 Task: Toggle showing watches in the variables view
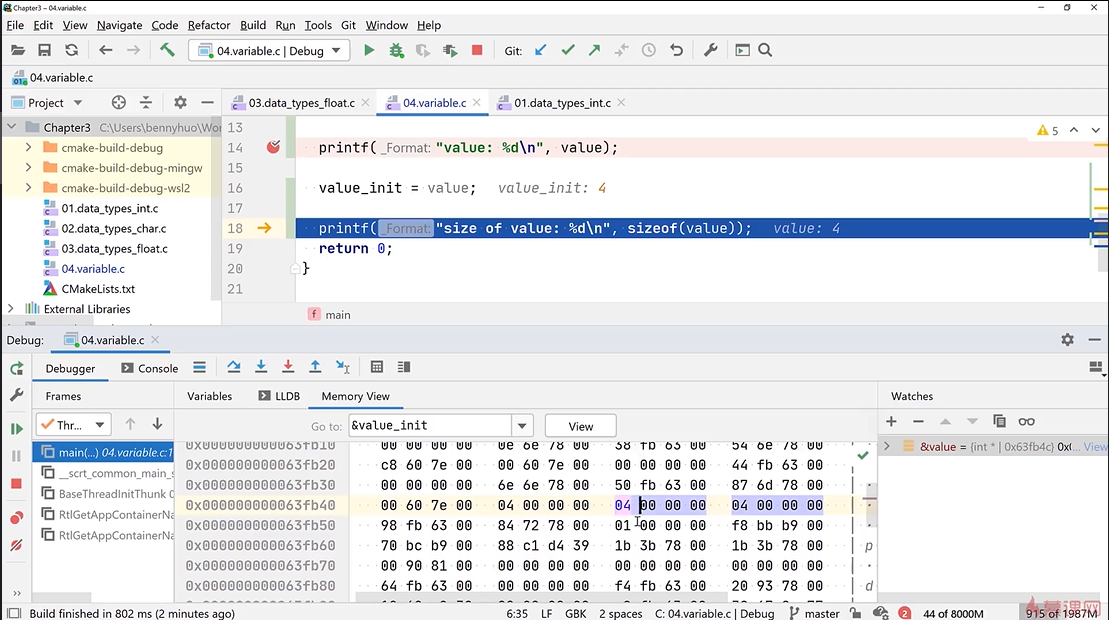1026,421
